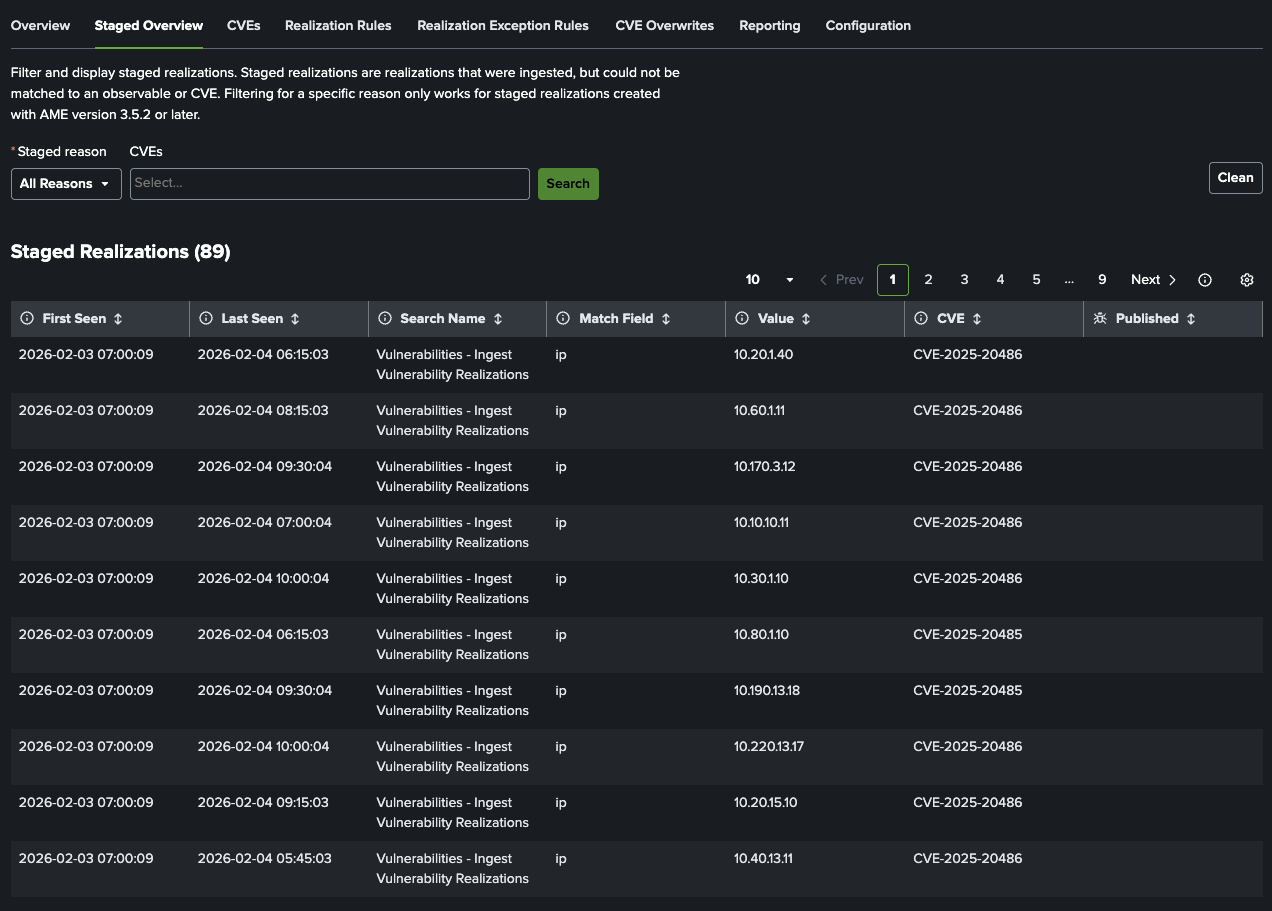The height and width of the screenshot is (911, 1272).
Task: Click the Clean button
Action: (1235, 178)
